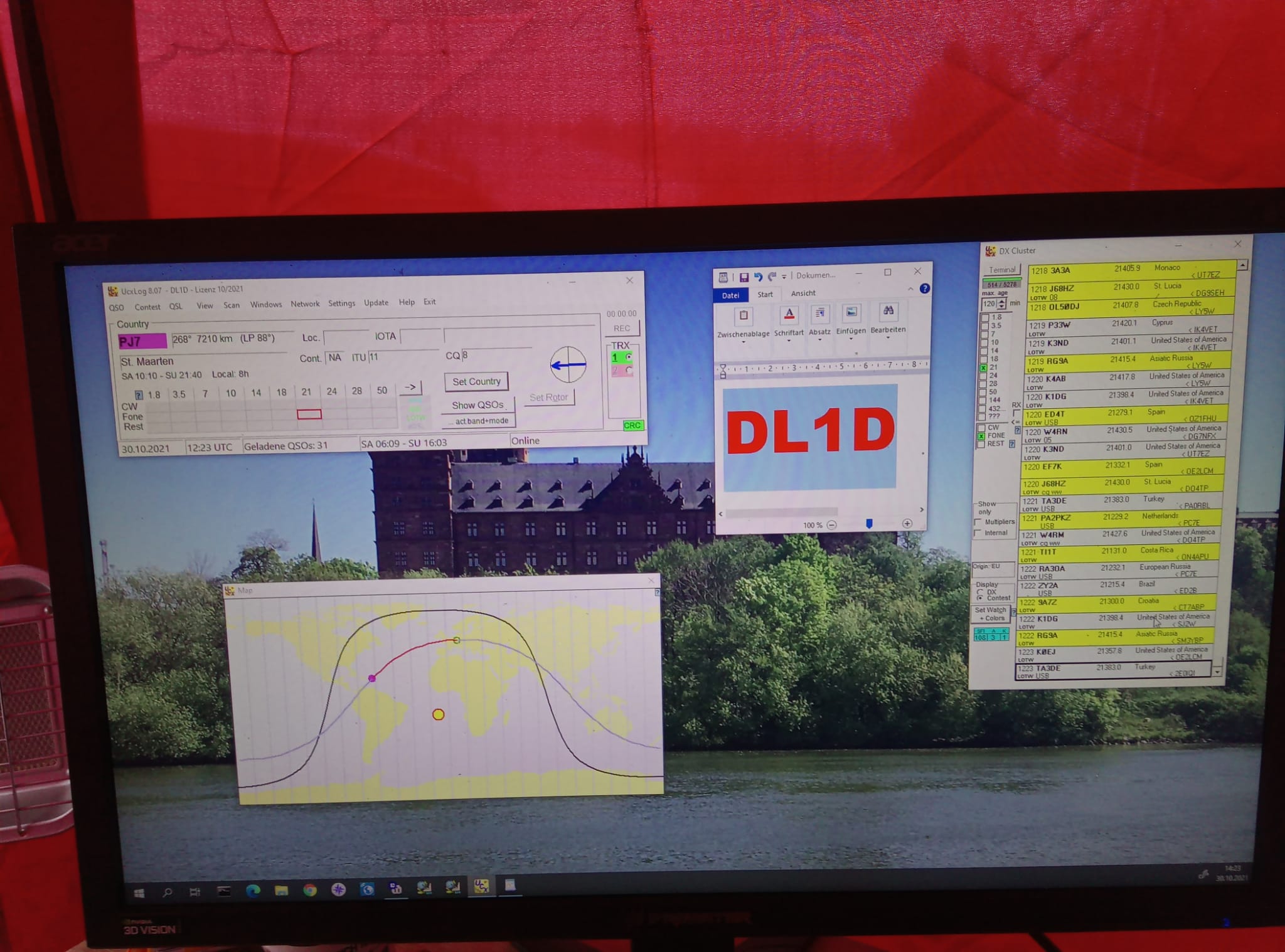Image resolution: width=1285 pixels, height=952 pixels.
Task: Click the WordPad help question mark icon
Action: [924, 288]
